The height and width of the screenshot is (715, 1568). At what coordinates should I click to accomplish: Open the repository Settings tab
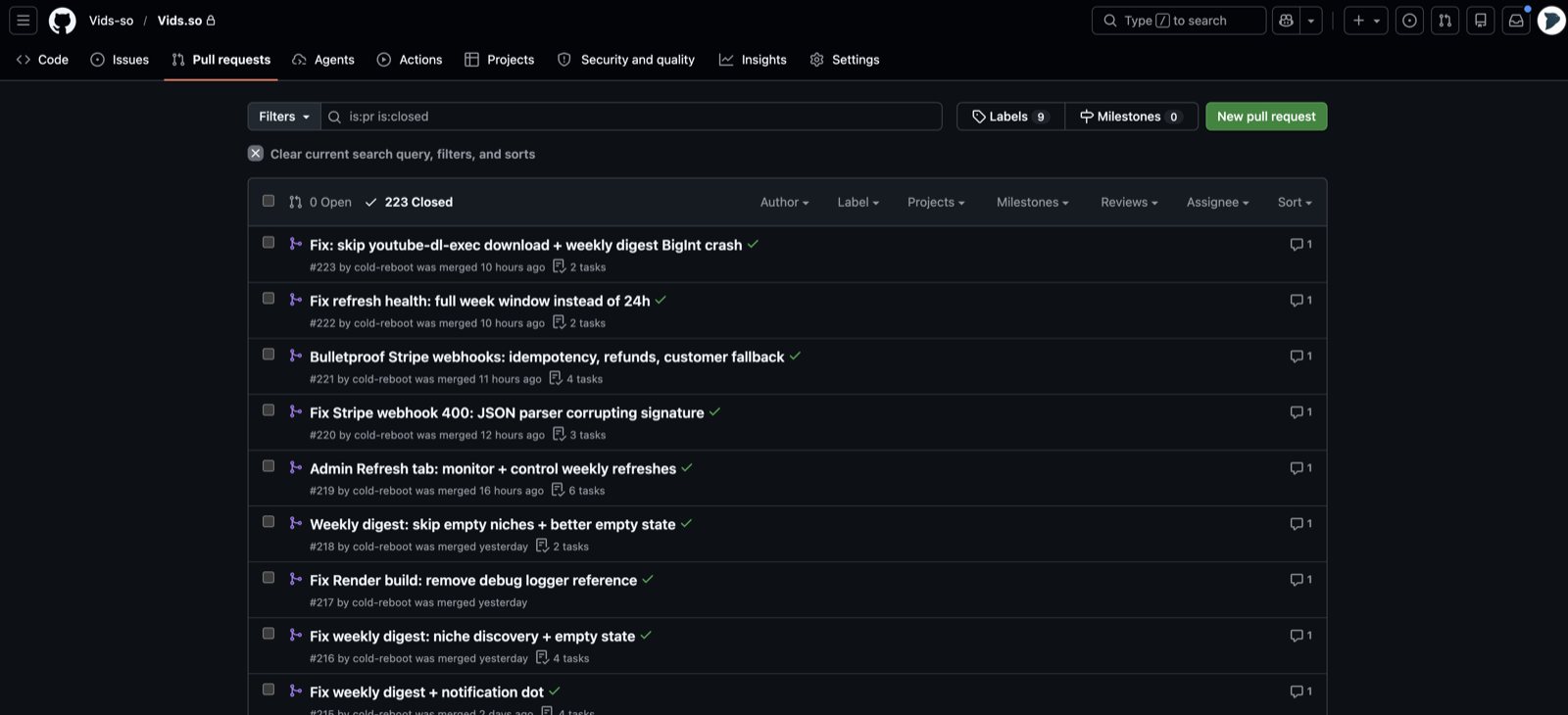845,60
